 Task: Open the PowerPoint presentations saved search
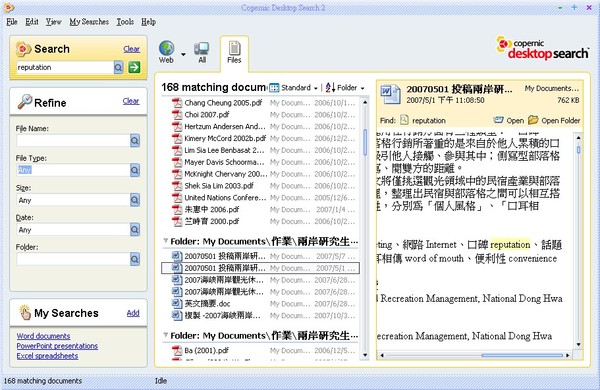click(57, 346)
